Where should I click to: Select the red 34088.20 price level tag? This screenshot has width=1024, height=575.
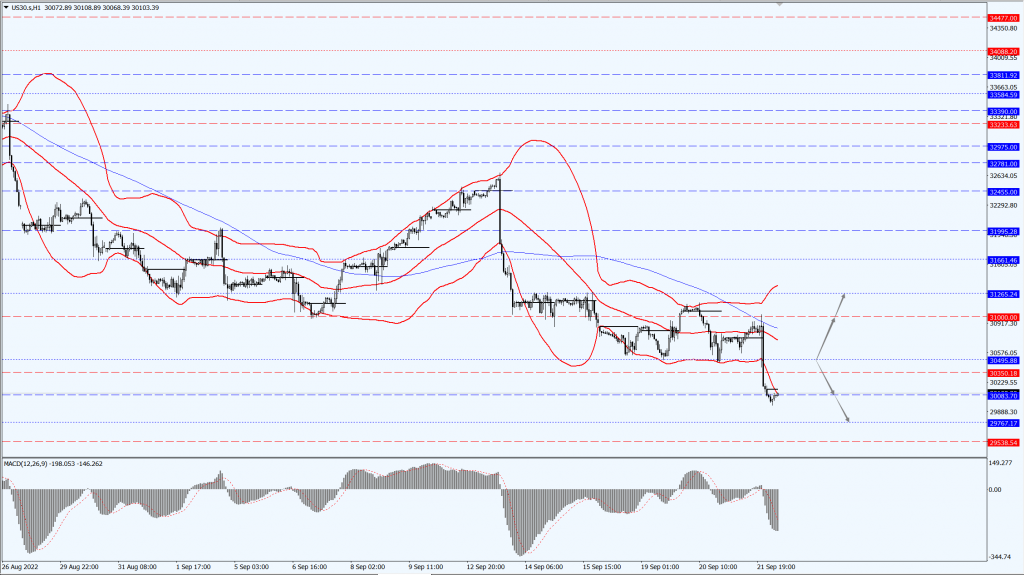point(1003,51)
